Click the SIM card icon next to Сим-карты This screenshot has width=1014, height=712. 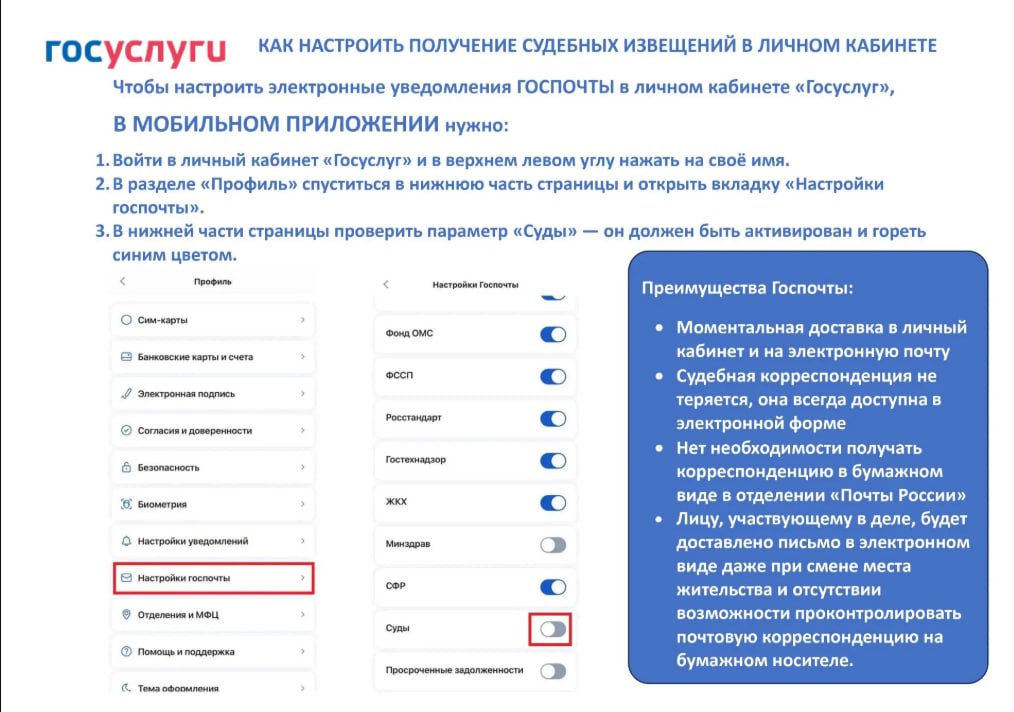pyautogui.click(x=127, y=318)
